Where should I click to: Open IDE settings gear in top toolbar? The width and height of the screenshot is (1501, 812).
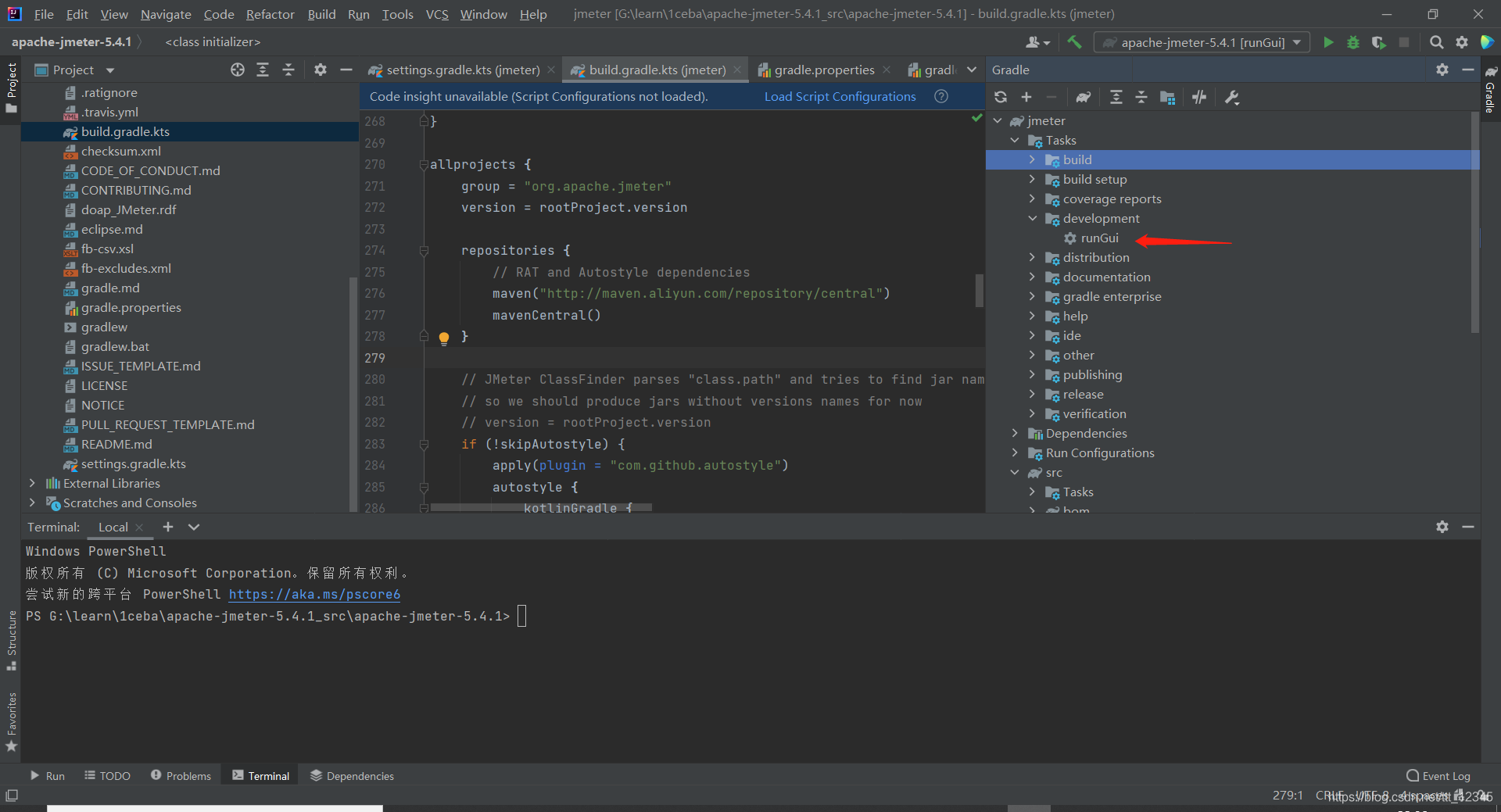point(1462,42)
